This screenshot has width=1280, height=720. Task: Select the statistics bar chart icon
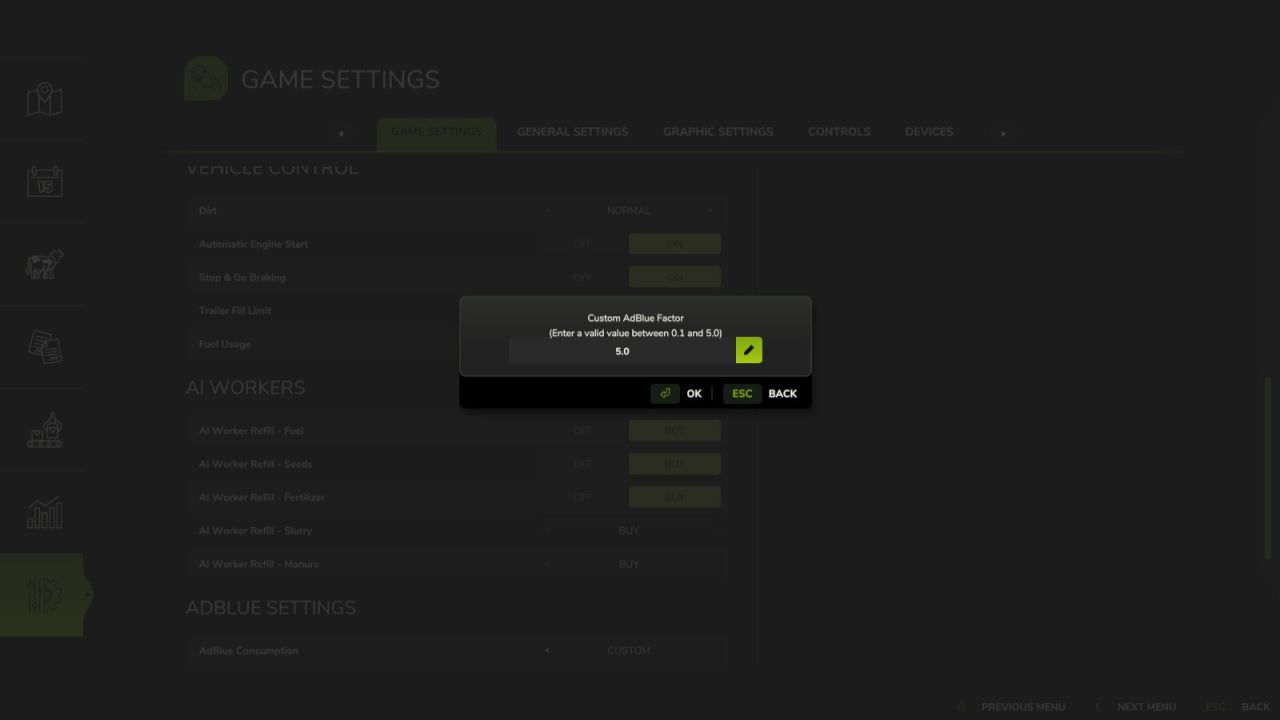[x=44, y=512]
